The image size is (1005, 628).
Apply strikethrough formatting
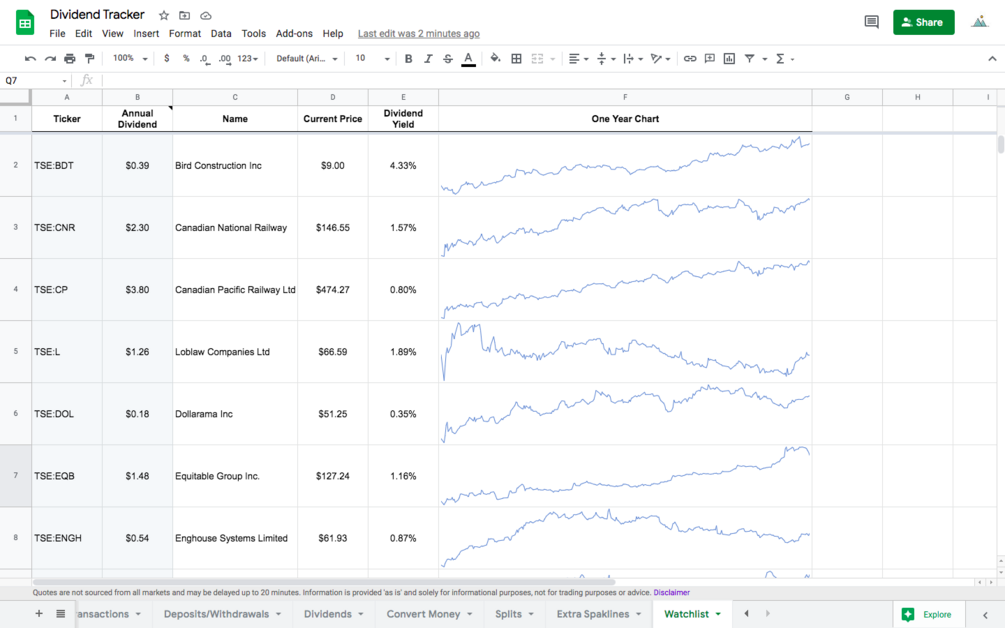click(x=448, y=59)
